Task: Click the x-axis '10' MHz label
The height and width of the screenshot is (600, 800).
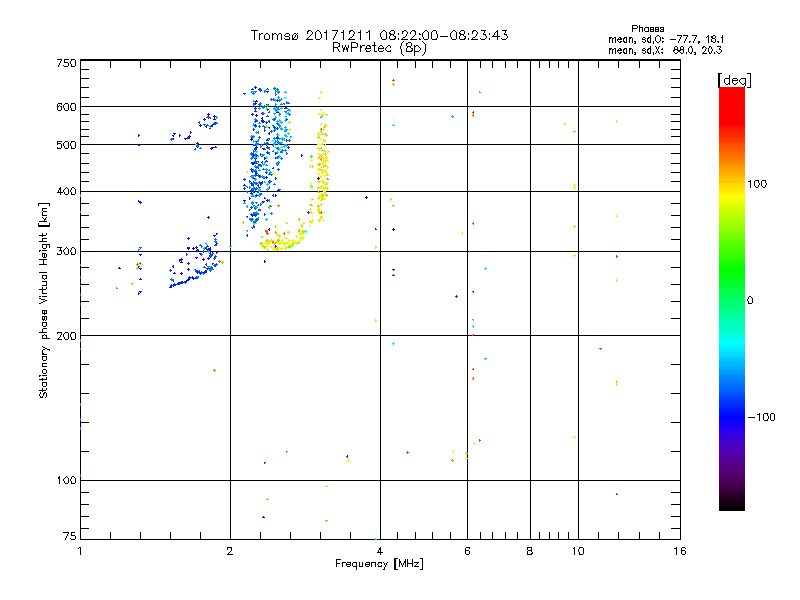Action: click(x=578, y=551)
